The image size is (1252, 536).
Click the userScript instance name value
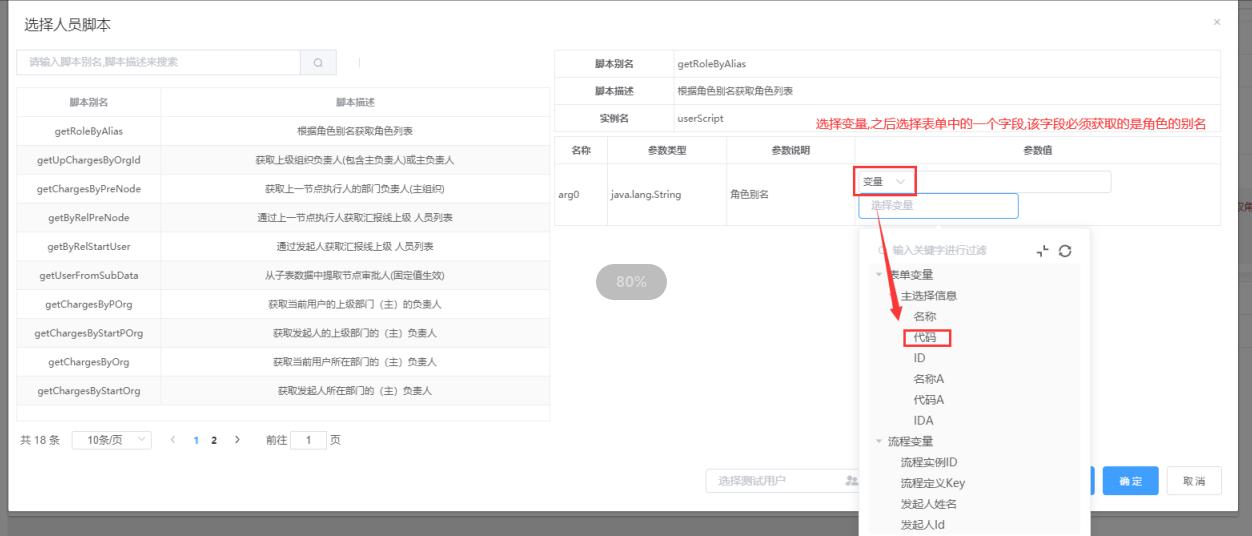700,118
